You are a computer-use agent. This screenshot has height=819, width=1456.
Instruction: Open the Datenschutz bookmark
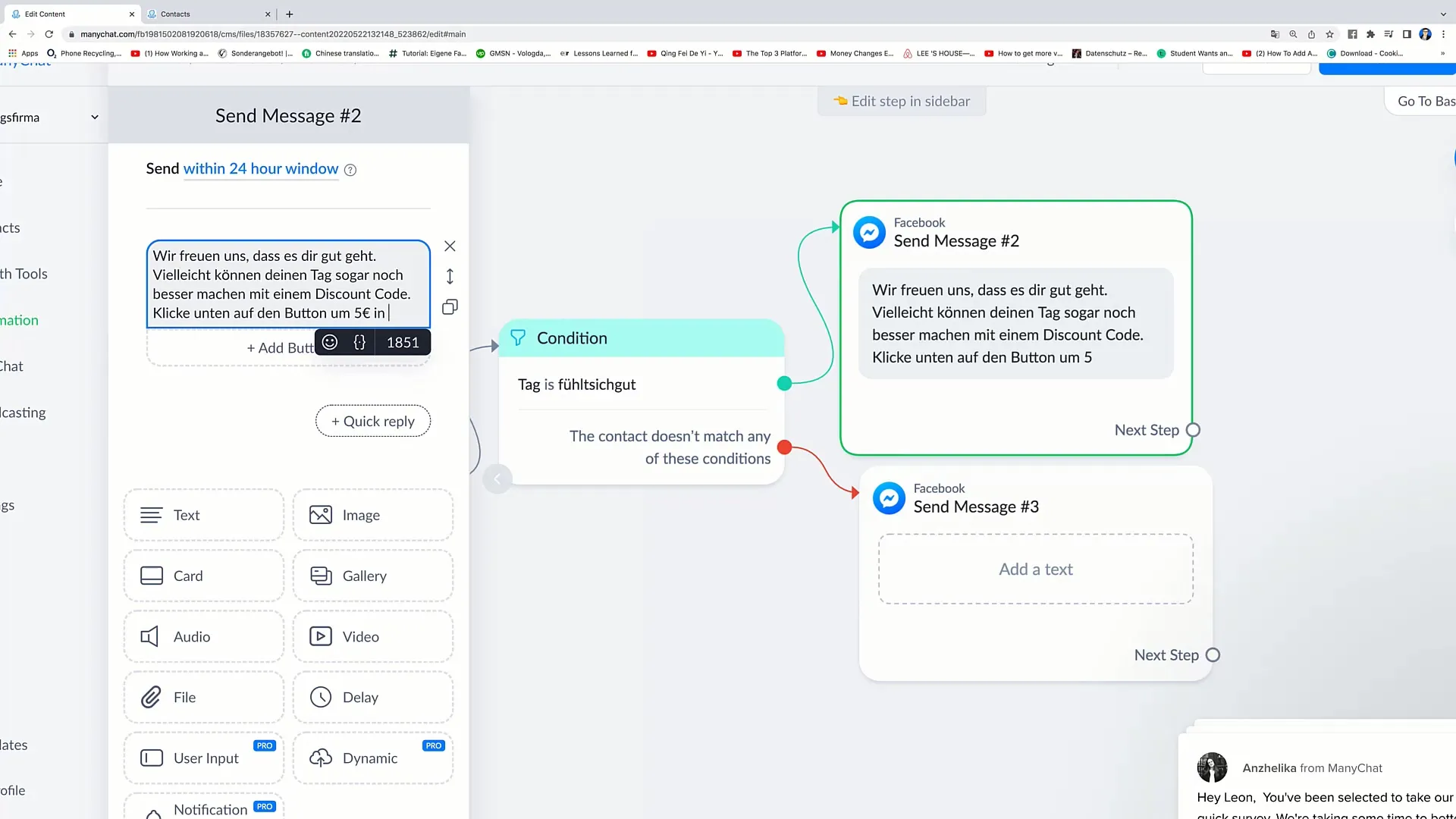[x=1109, y=53]
